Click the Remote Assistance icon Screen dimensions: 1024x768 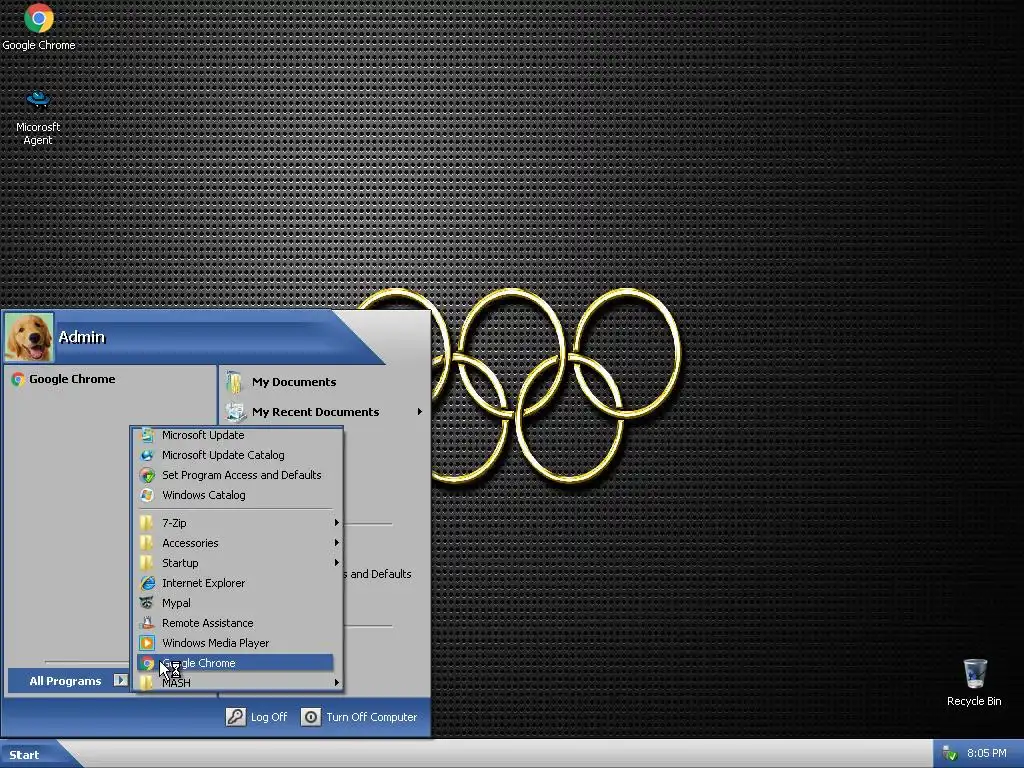tap(147, 623)
